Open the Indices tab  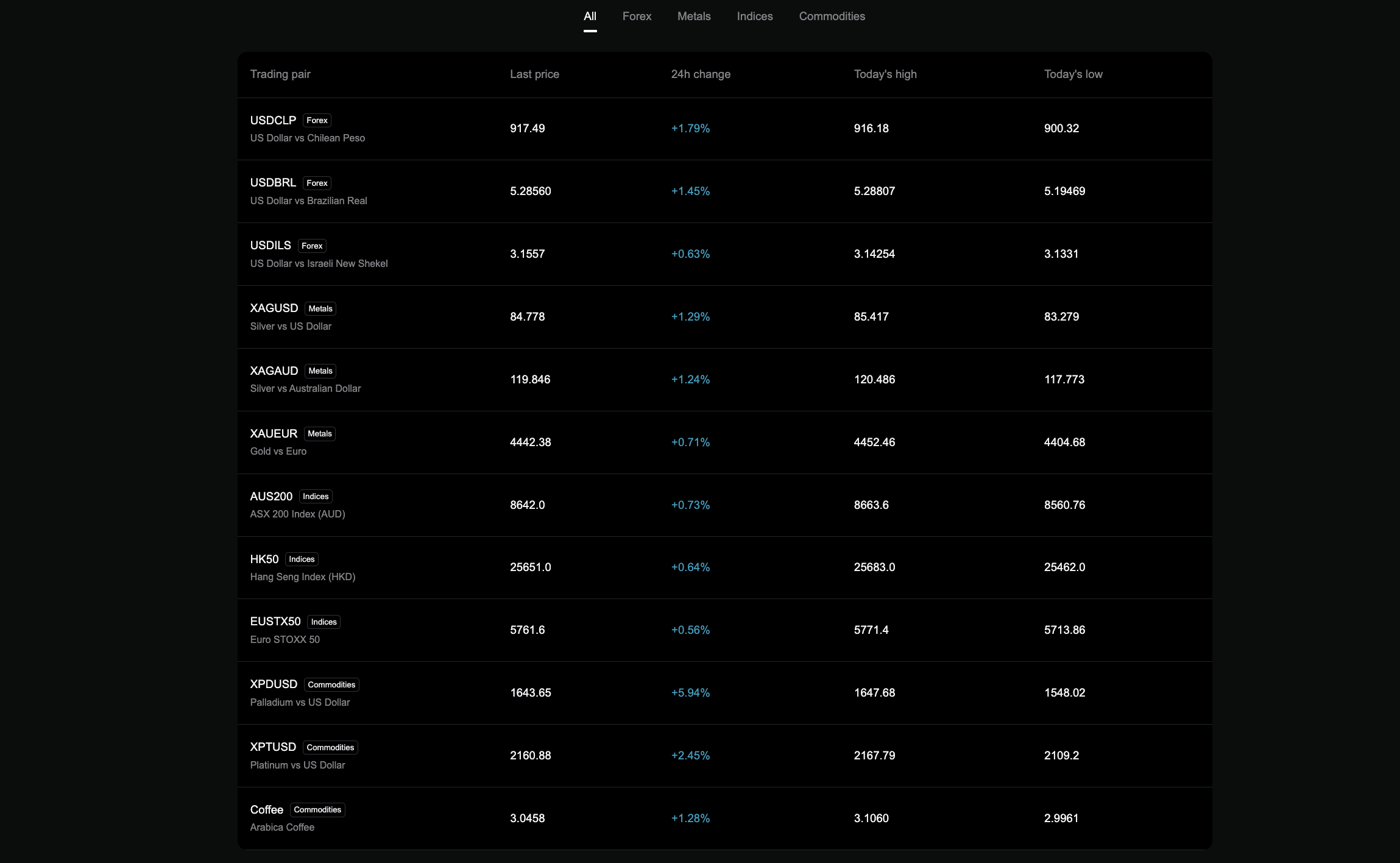(x=754, y=16)
